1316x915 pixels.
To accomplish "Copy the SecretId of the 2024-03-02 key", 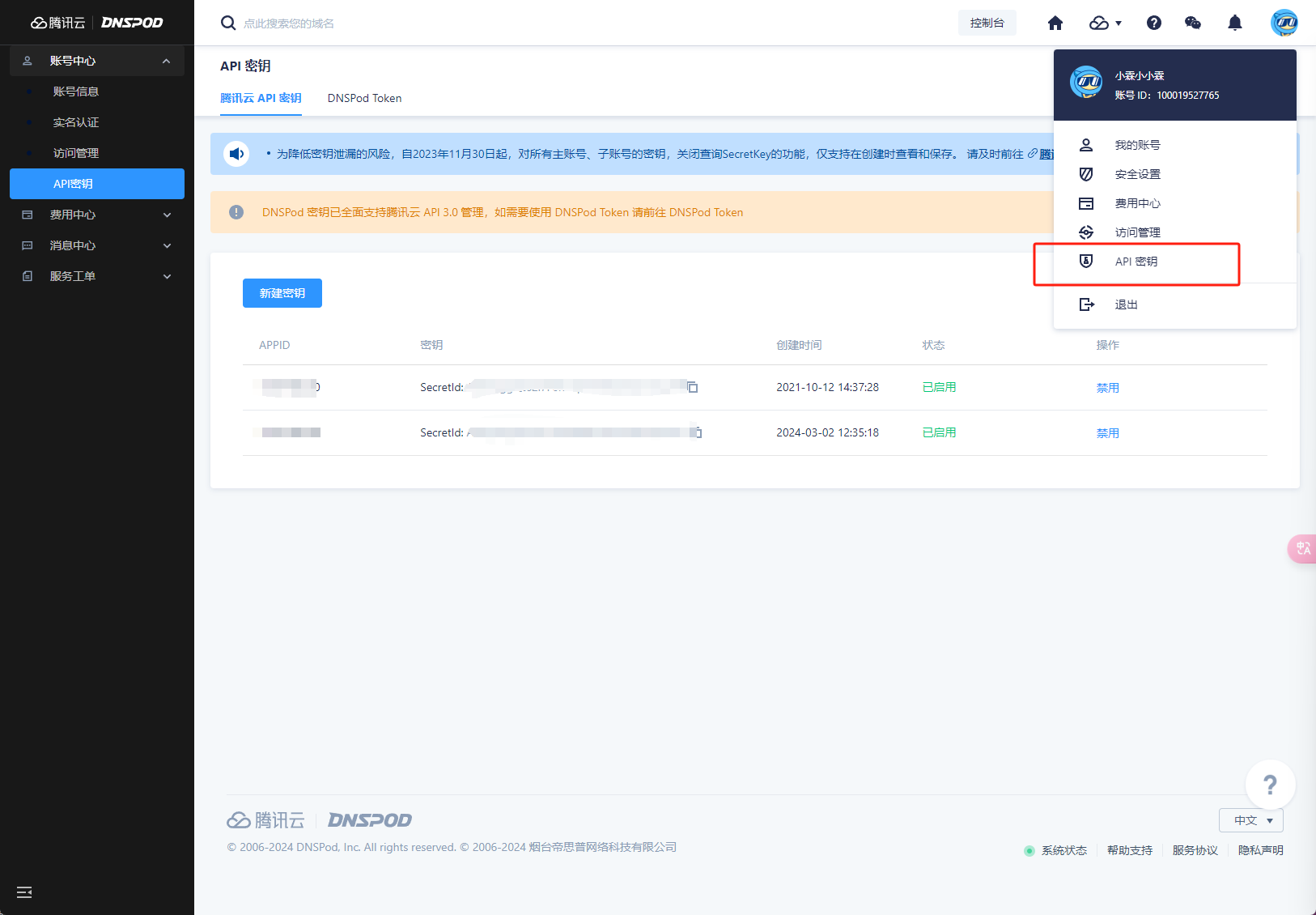I will (x=698, y=432).
